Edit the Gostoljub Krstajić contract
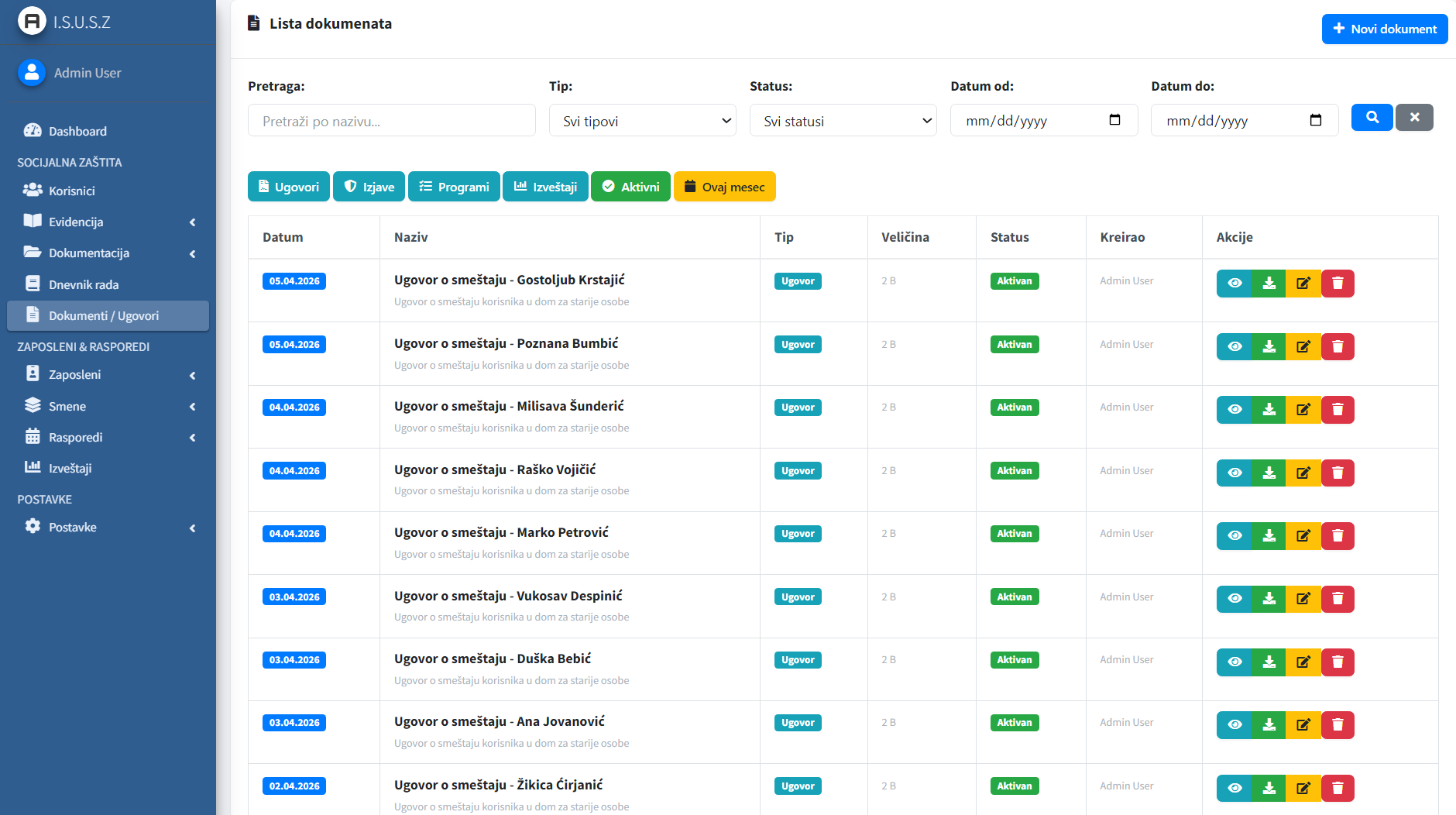This screenshot has height=815, width=1456. pos(1303,284)
